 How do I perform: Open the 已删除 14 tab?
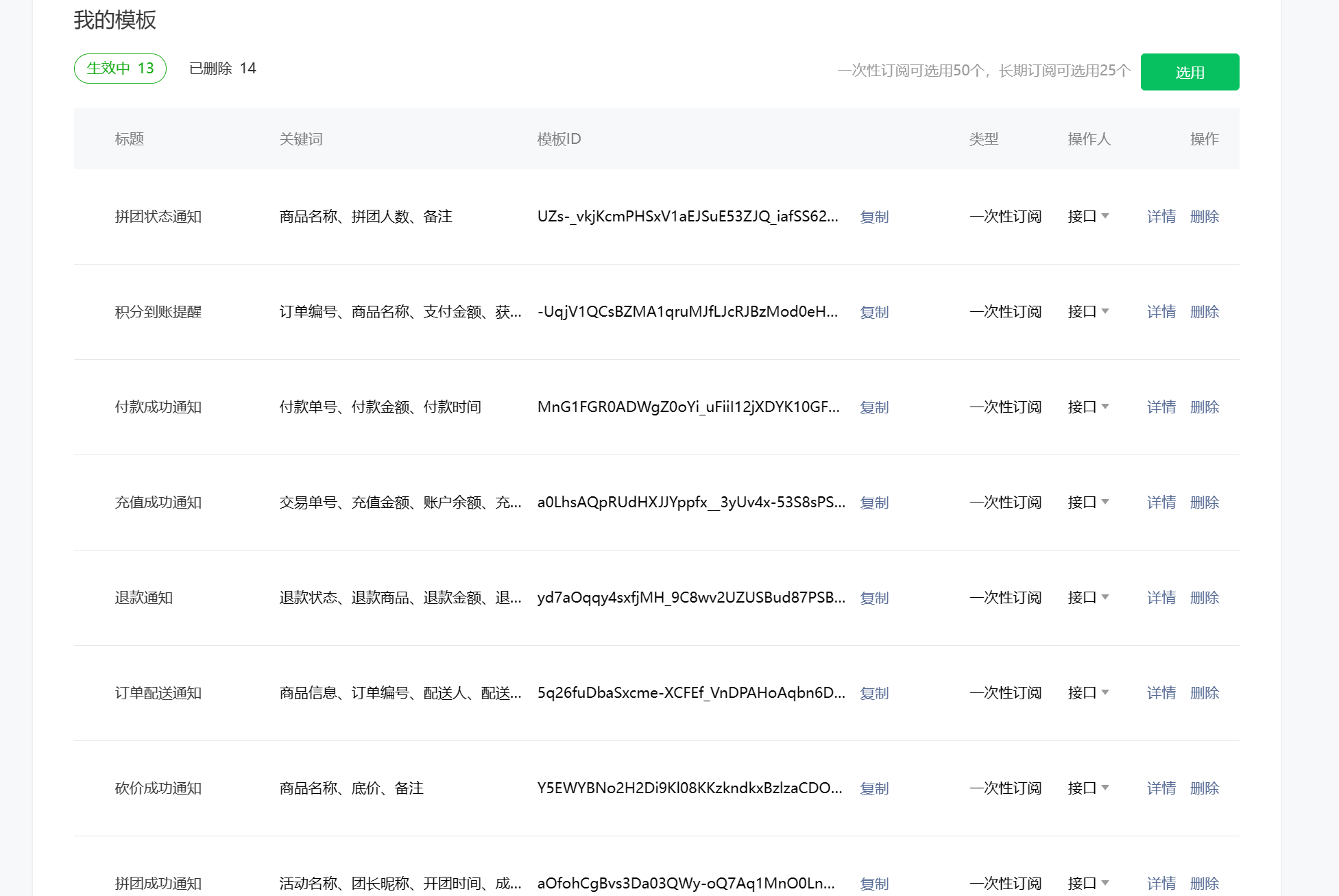tap(222, 69)
